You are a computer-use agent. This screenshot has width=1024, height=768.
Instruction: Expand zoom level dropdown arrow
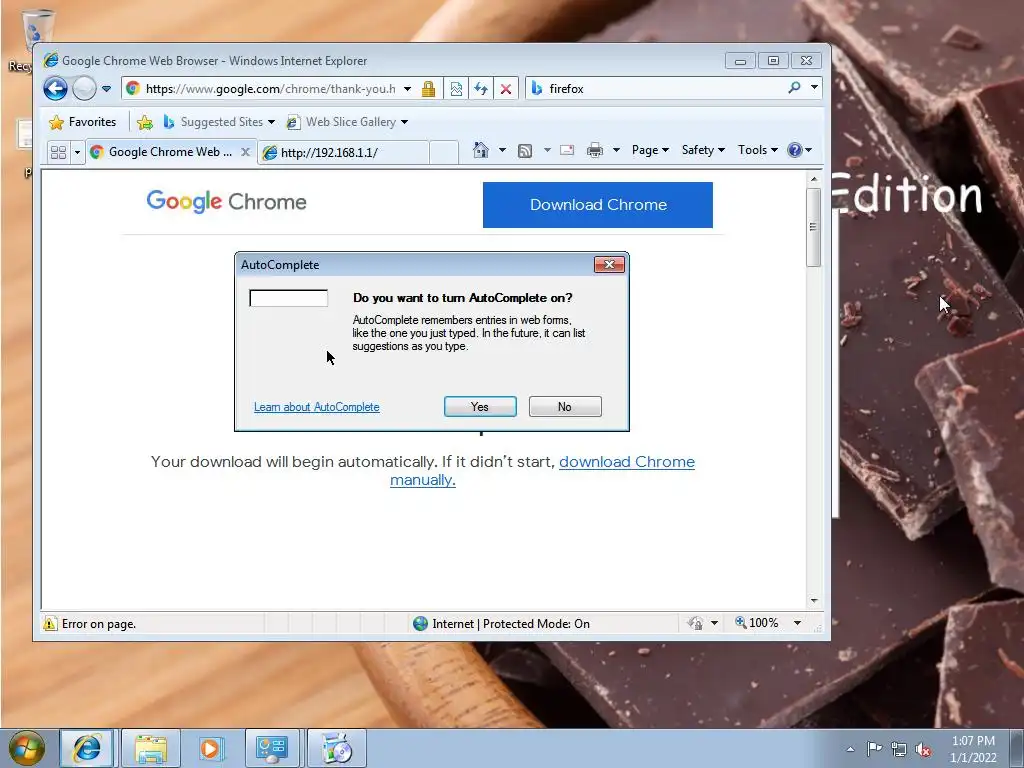pos(797,623)
